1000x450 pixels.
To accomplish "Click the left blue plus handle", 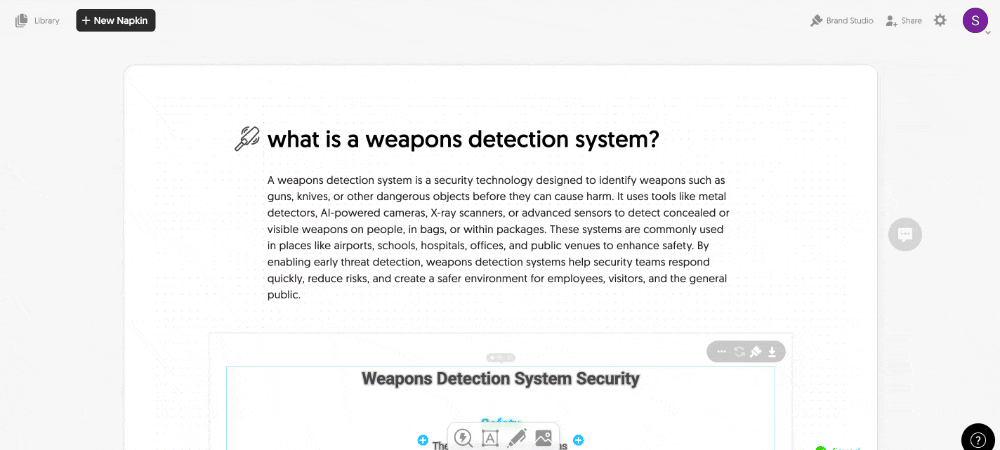I will 422,440.
